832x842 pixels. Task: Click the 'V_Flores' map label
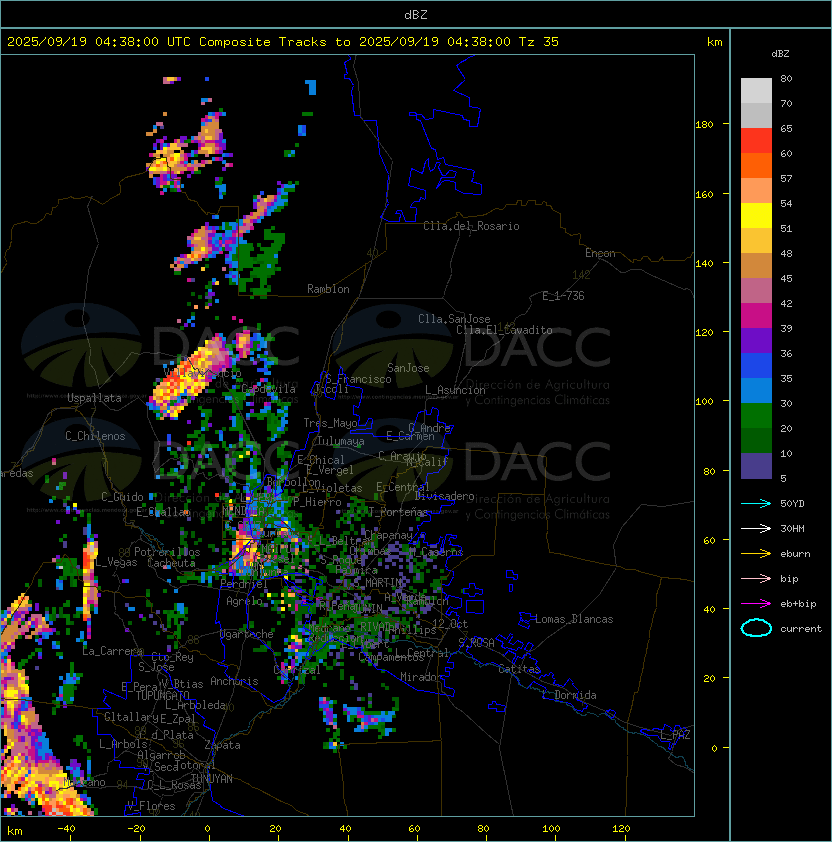click(x=151, y=806)
